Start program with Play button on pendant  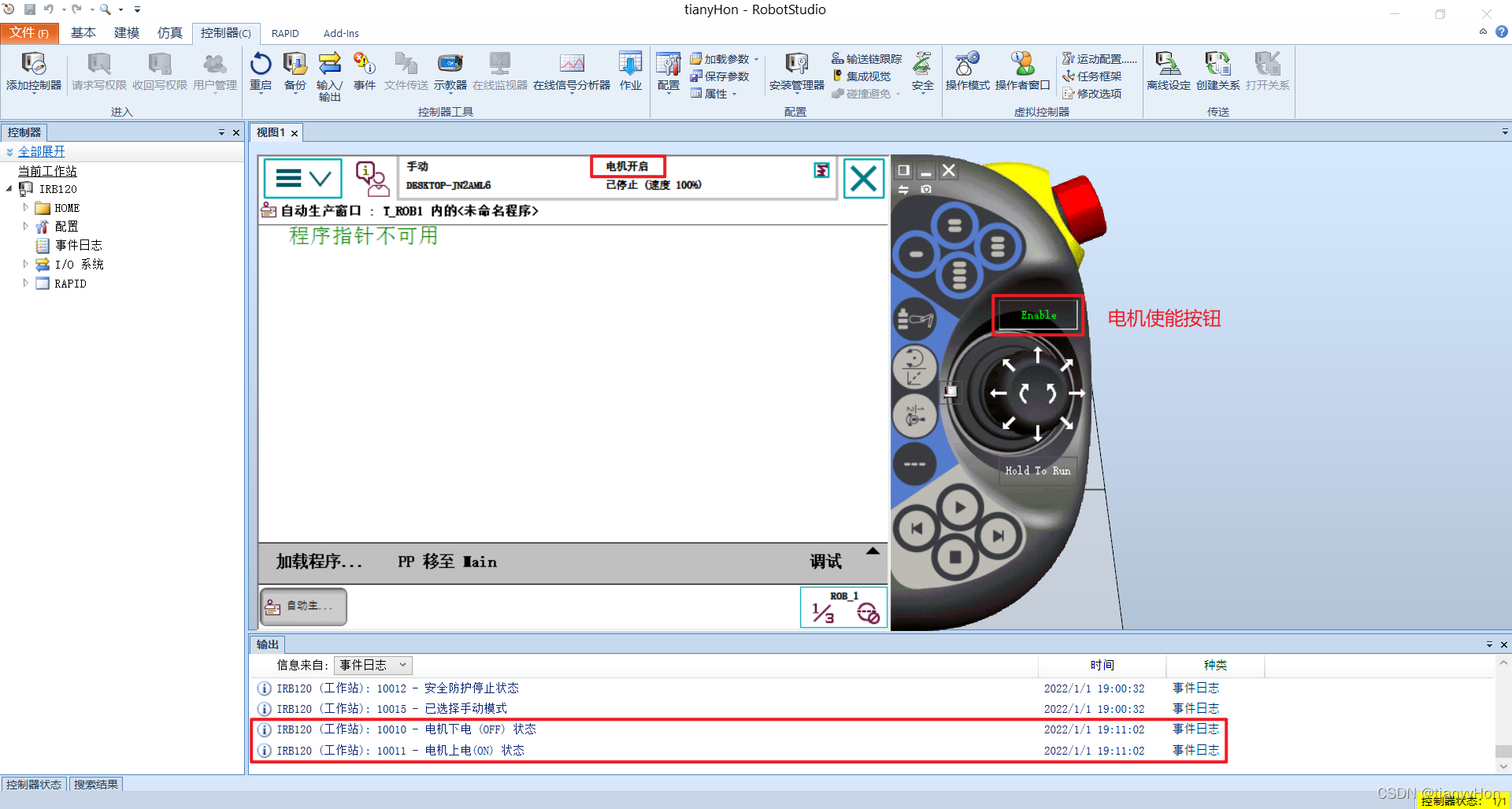(x=959, y=507)
